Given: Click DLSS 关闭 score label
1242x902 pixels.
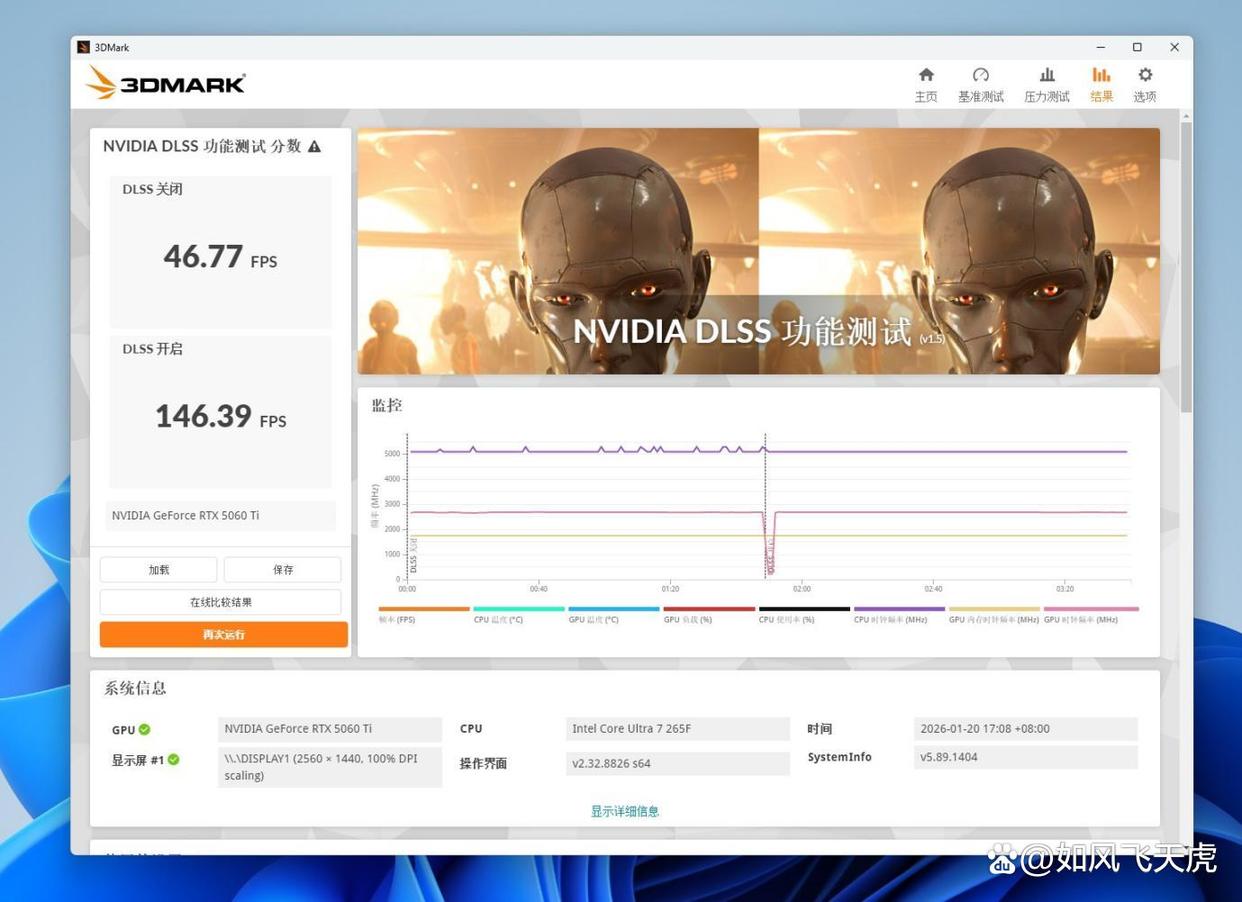Looking at the screenshot, I should click(x=152, y=189).
